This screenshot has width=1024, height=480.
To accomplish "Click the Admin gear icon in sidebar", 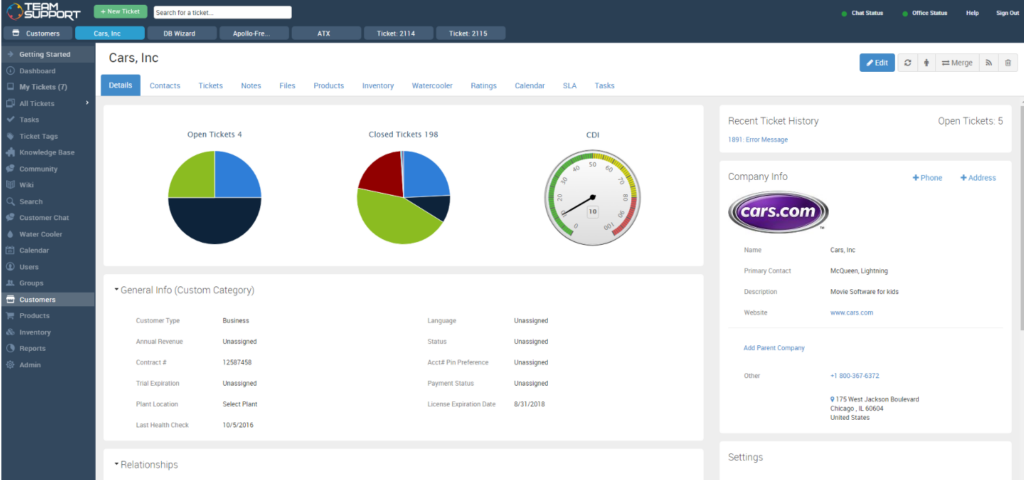I will [10, 365].
